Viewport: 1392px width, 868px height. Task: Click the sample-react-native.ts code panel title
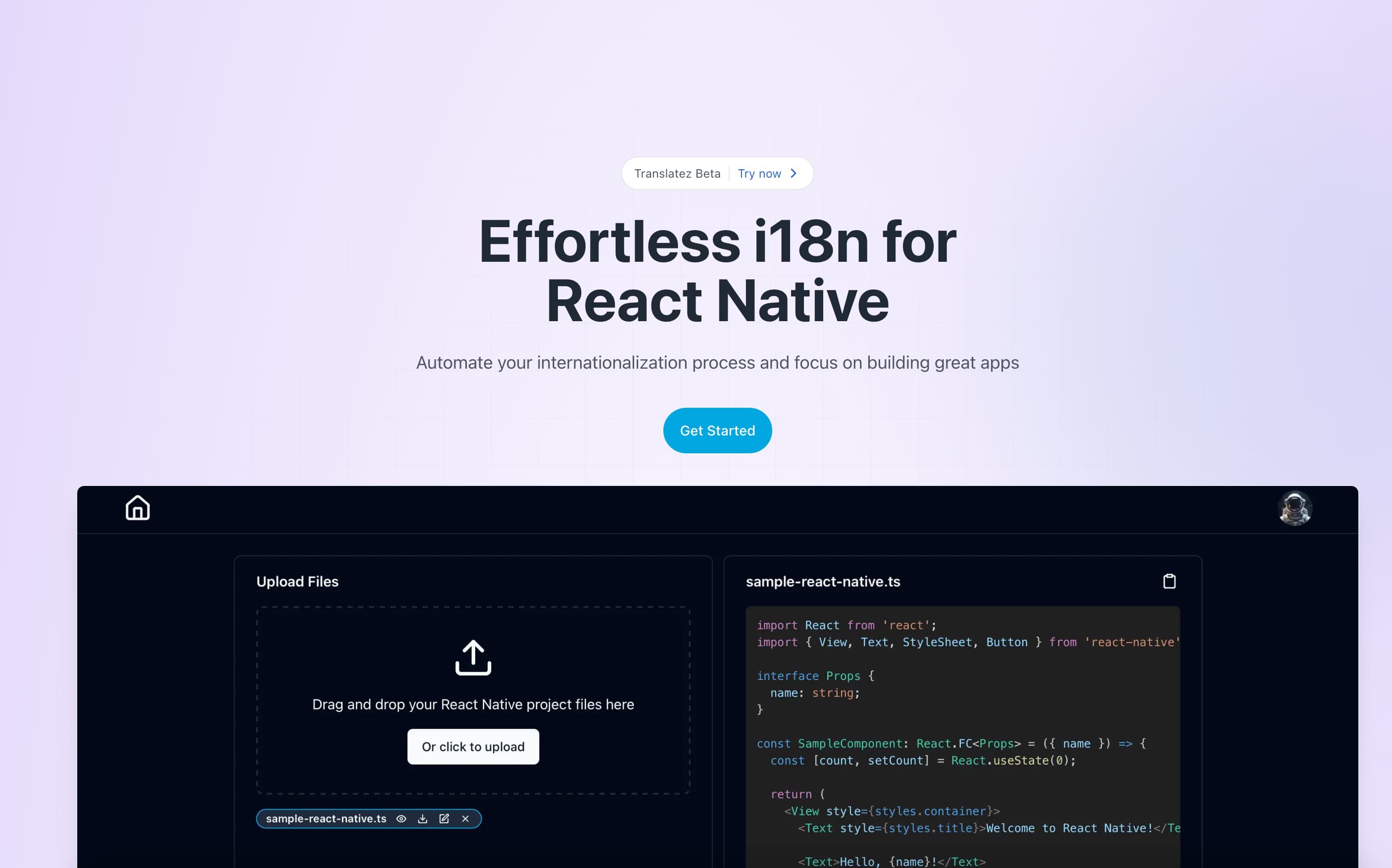click(823, 581)
